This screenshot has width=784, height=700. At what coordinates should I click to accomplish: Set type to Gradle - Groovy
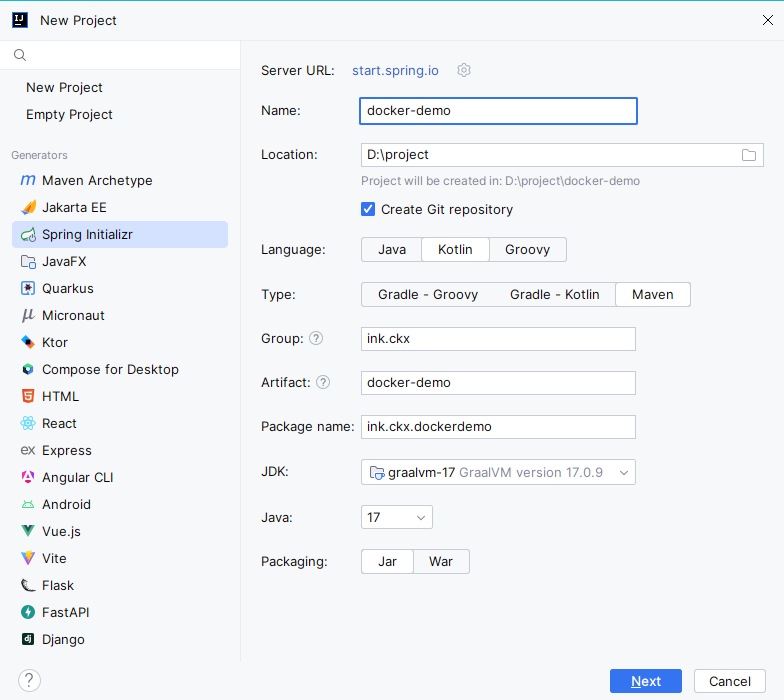428,294
